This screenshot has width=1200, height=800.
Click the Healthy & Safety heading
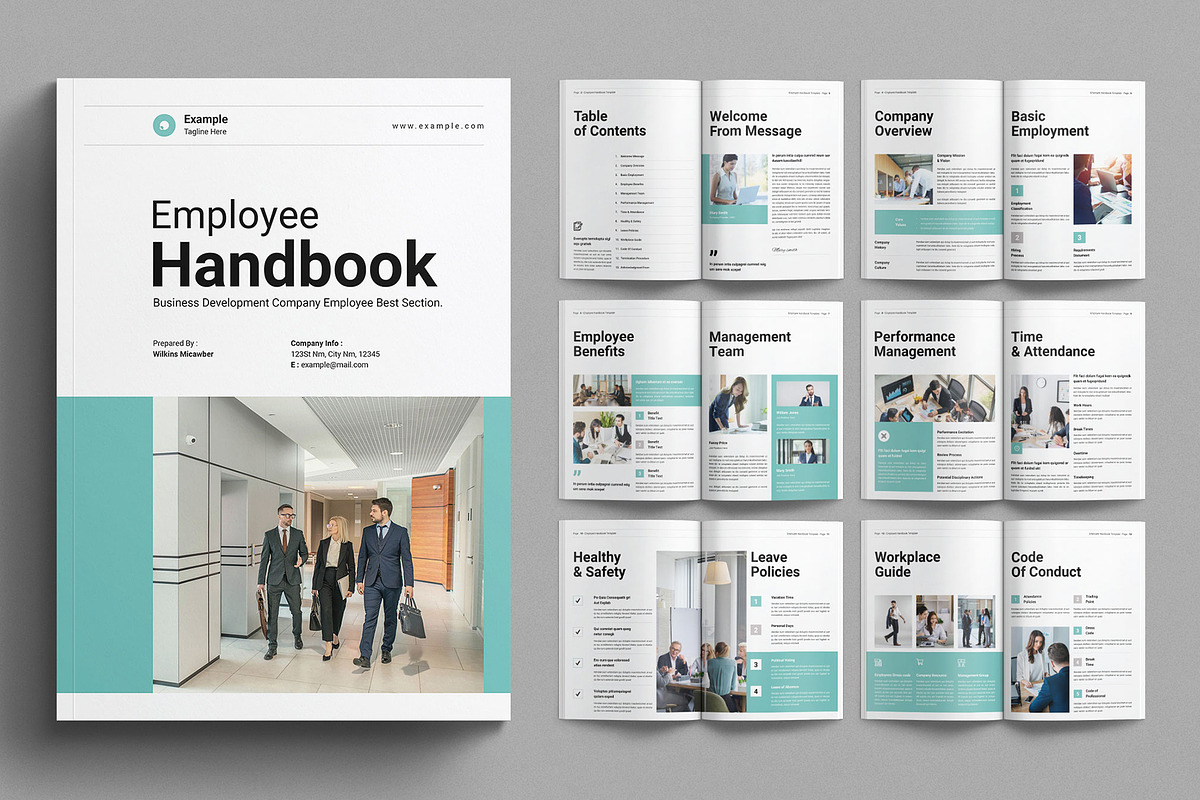coord(599,565)
